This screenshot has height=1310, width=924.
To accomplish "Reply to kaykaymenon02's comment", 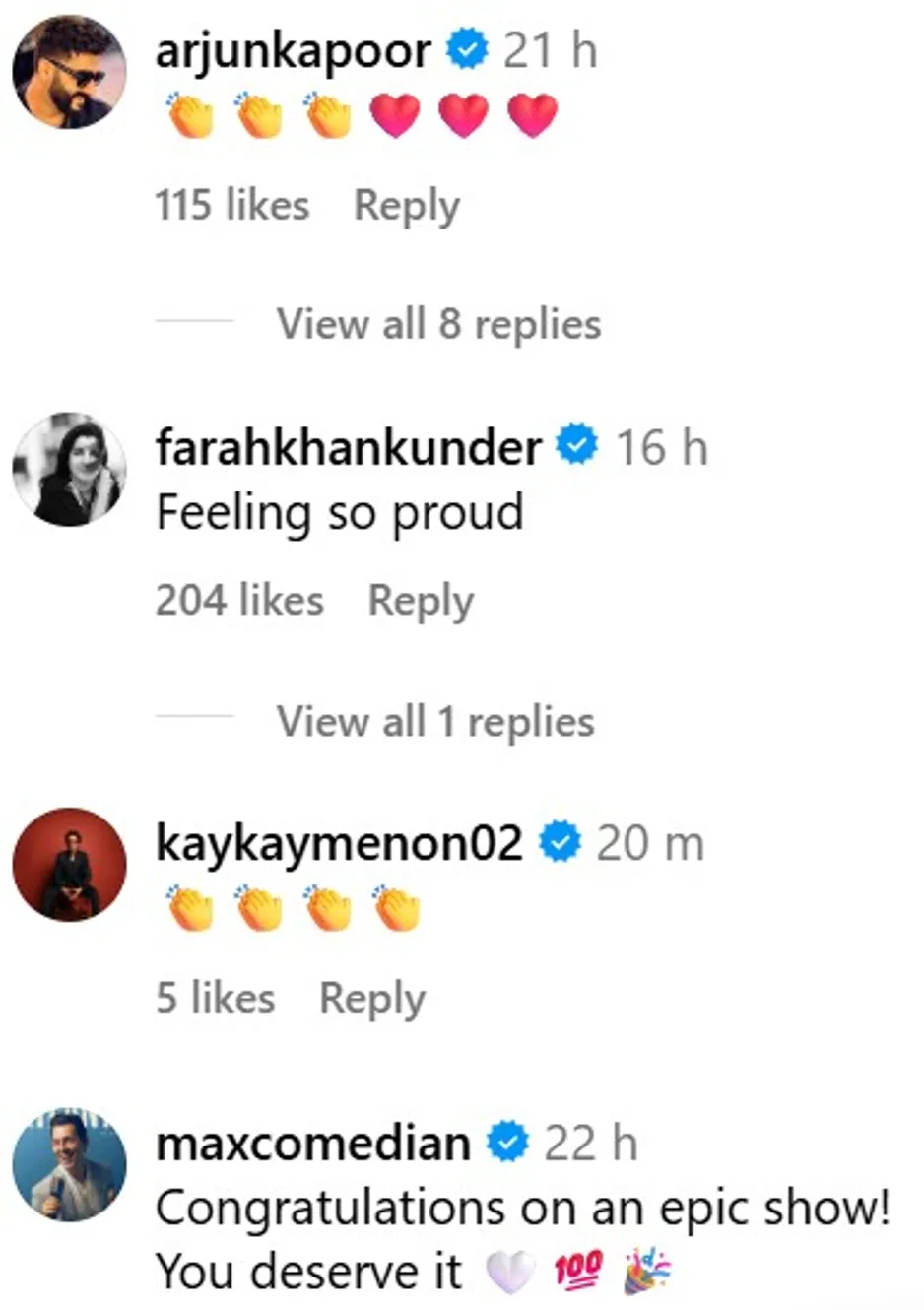I will coord(372,999).
